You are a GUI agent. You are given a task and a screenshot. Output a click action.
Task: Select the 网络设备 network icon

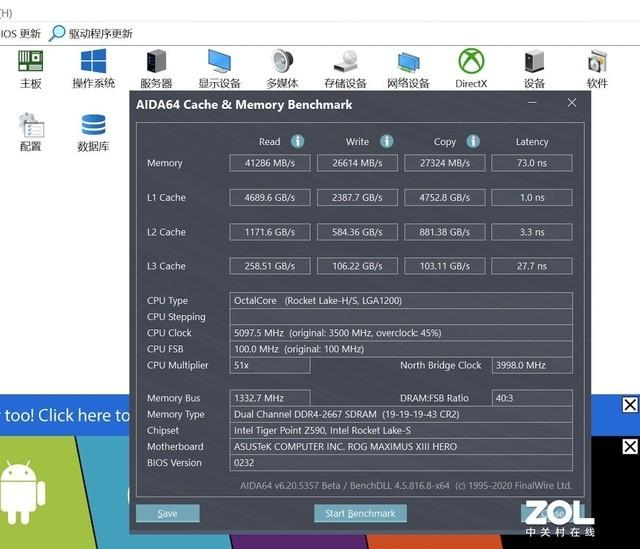tap(409, 62)
